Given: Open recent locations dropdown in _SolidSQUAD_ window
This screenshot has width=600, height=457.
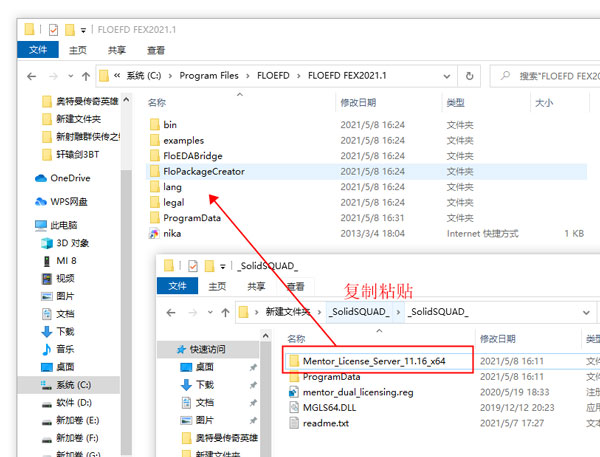Looking at the screenshot, I should pos(210,312).
